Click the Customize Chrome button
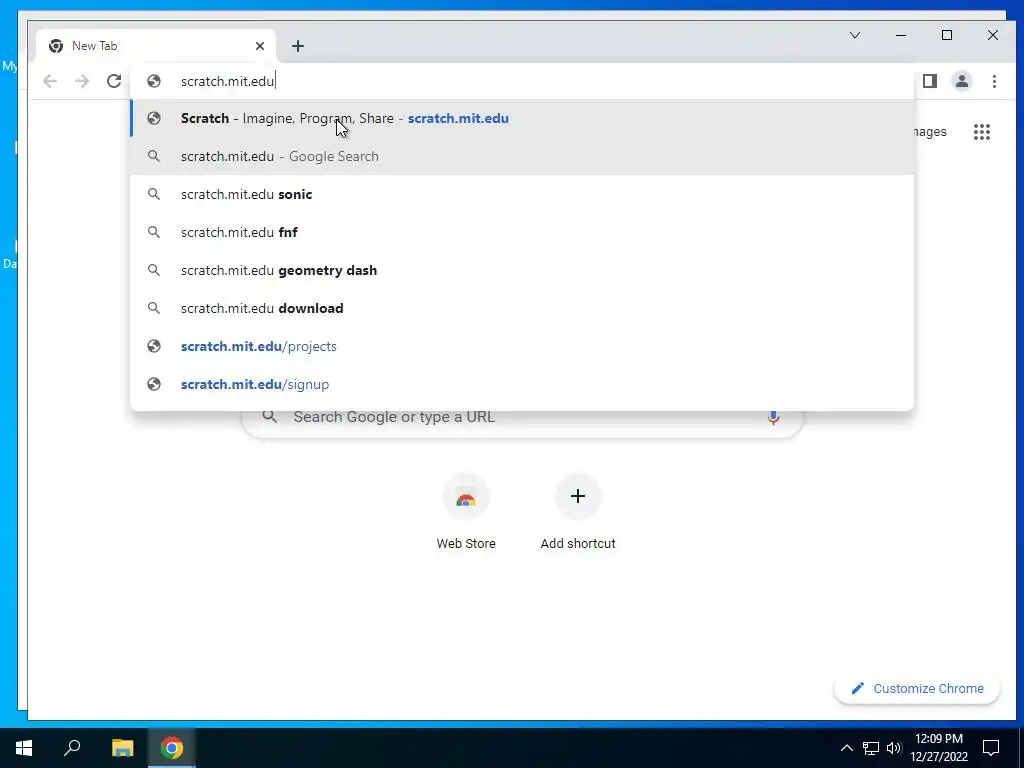This screenshot has width=1024, height=768. click(917, 688)
